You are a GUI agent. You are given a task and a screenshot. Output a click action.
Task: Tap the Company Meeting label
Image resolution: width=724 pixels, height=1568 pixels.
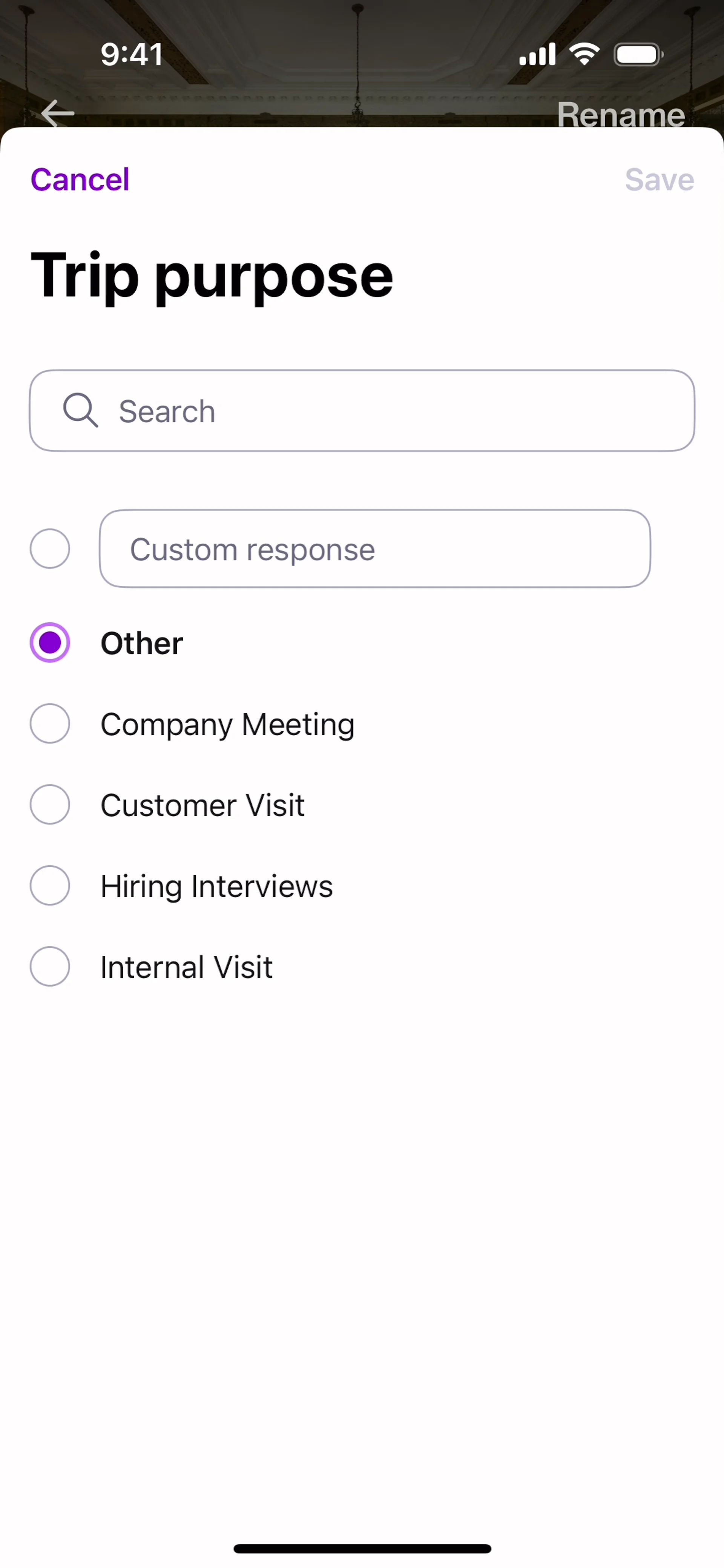227,724
